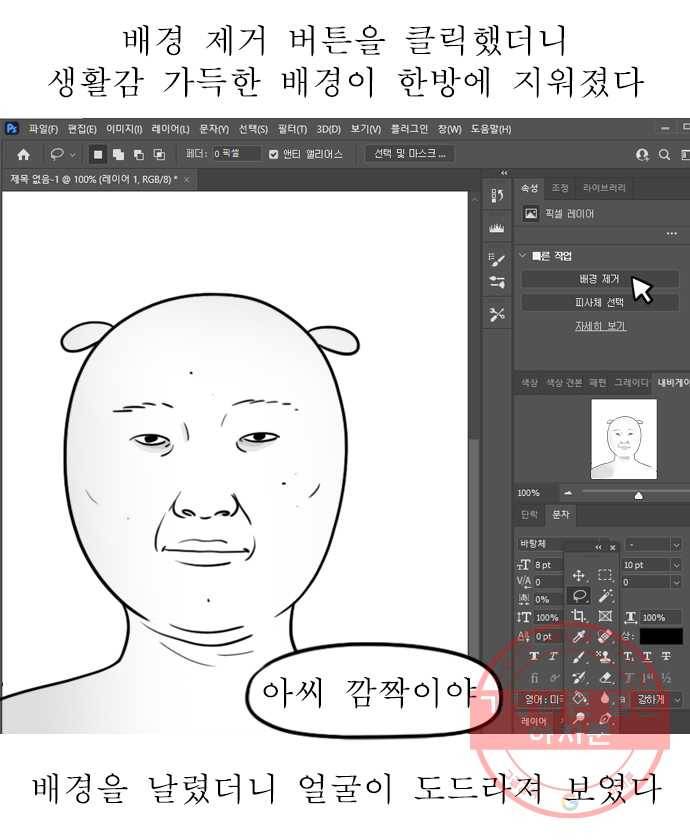Select the Brush tool
690x840 pixels.
[579, 657]
